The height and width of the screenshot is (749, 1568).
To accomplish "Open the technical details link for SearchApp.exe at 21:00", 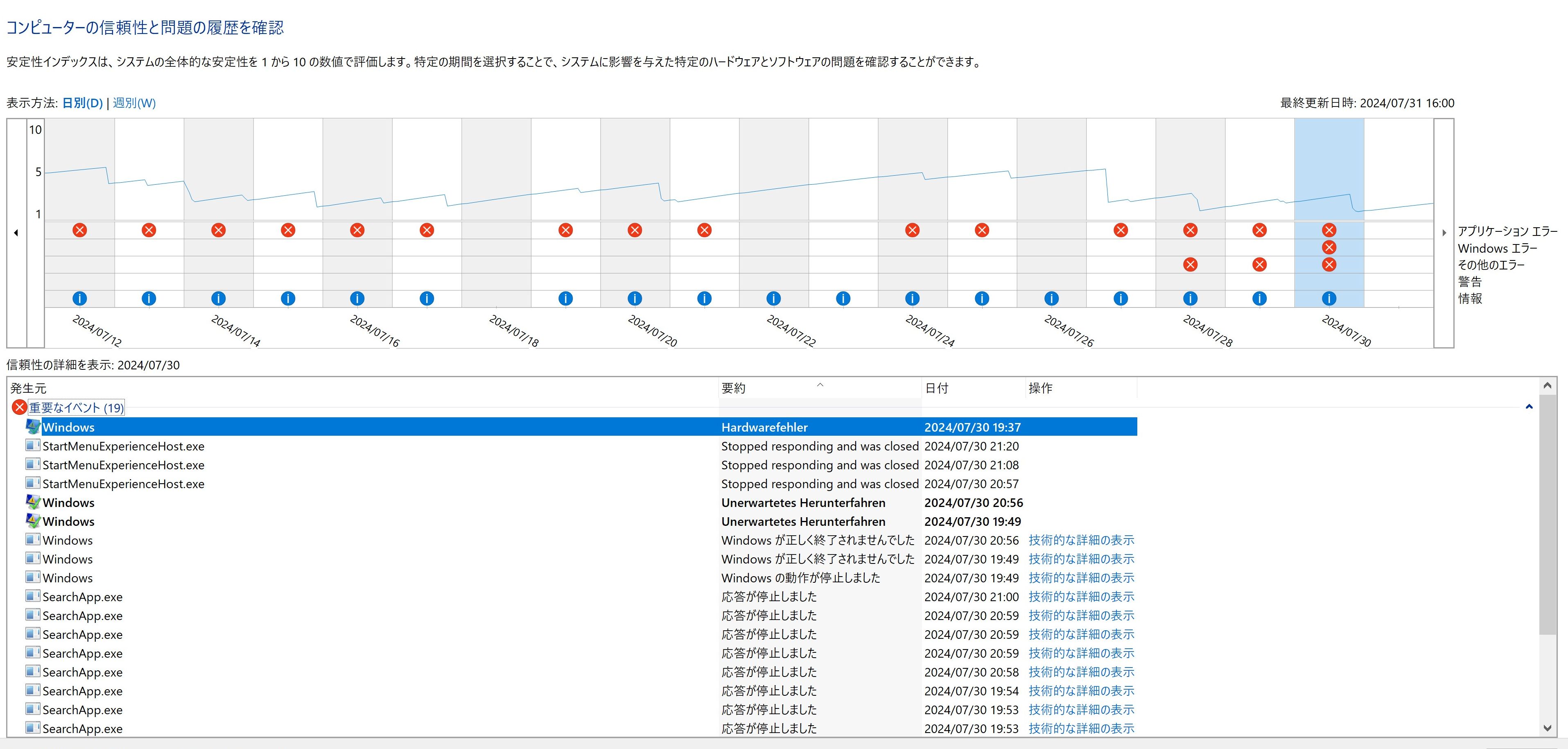I will click(1081, 597).
